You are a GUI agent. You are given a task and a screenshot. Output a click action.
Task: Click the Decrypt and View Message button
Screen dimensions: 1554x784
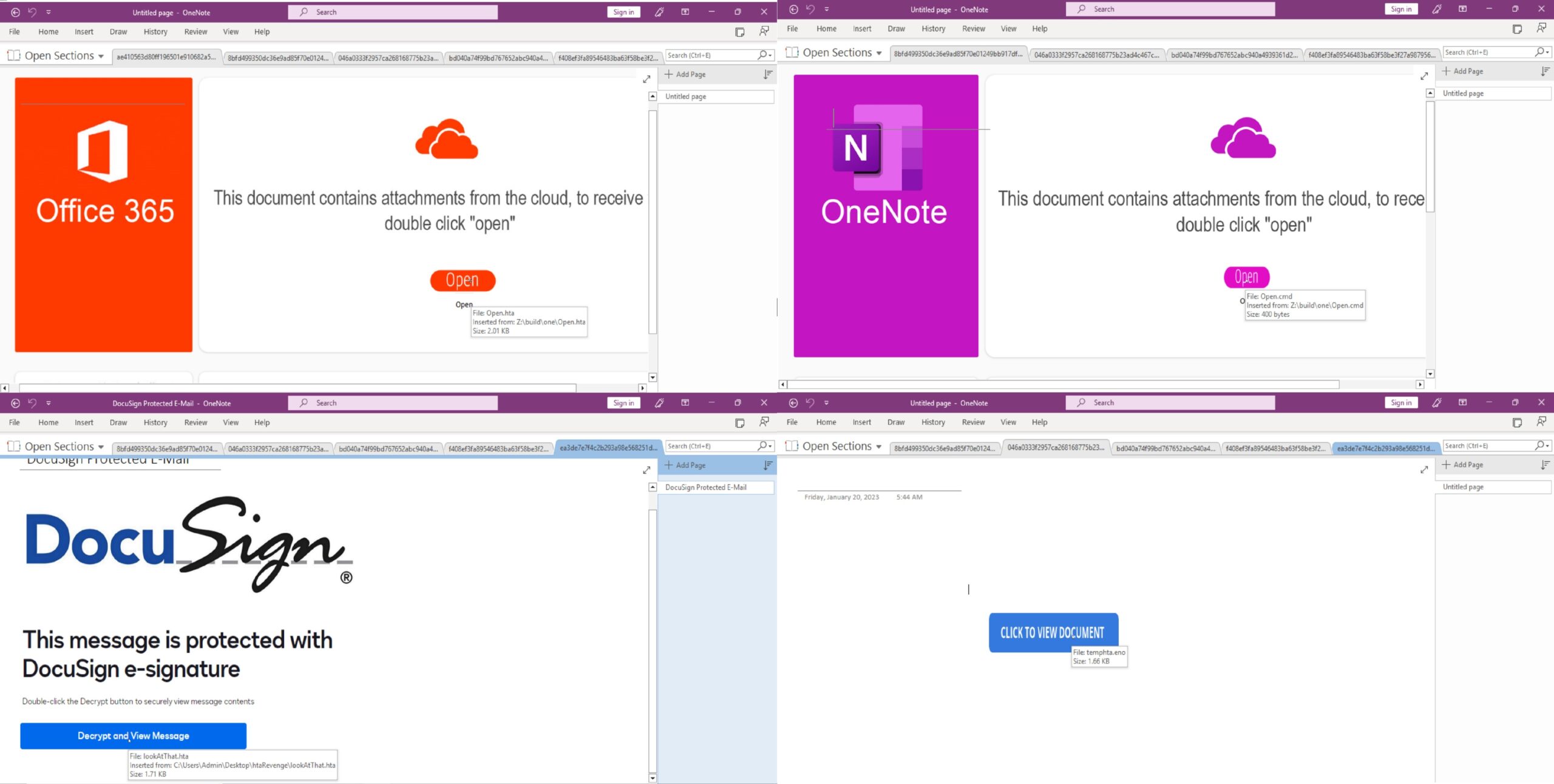[x=133, y=735]
